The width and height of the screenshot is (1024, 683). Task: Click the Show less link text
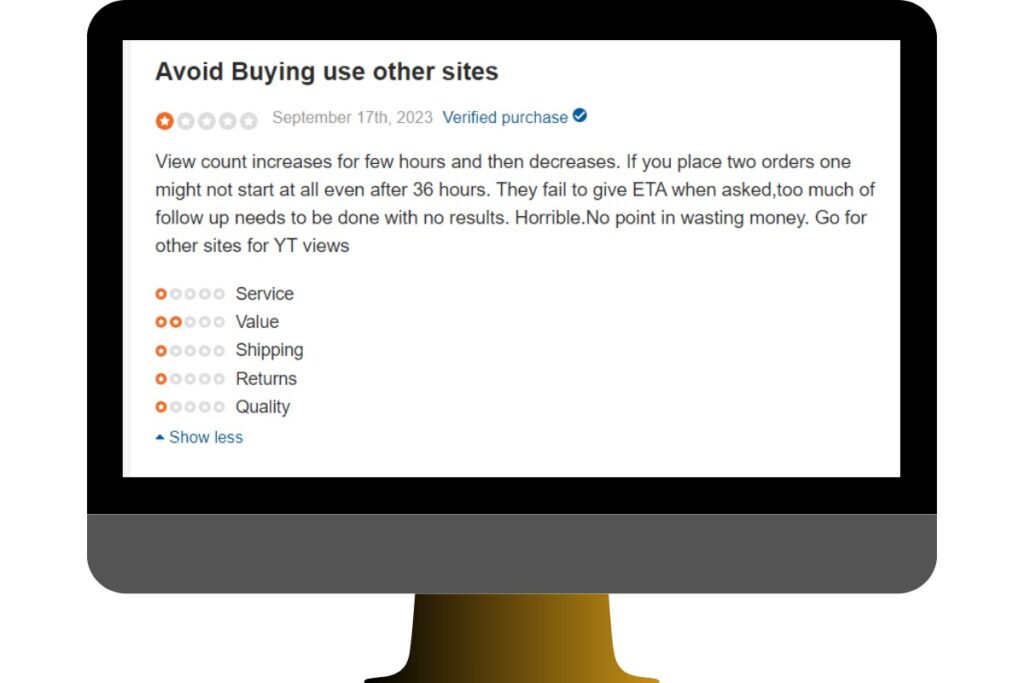(206, 437)
